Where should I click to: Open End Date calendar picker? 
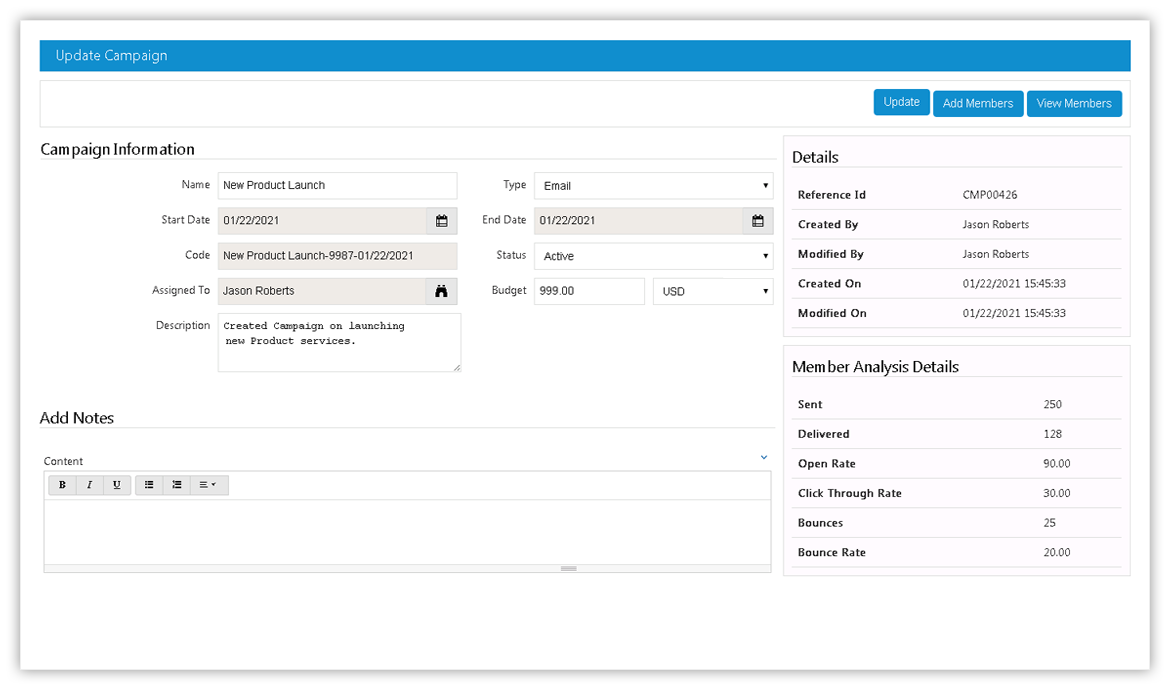758,221
